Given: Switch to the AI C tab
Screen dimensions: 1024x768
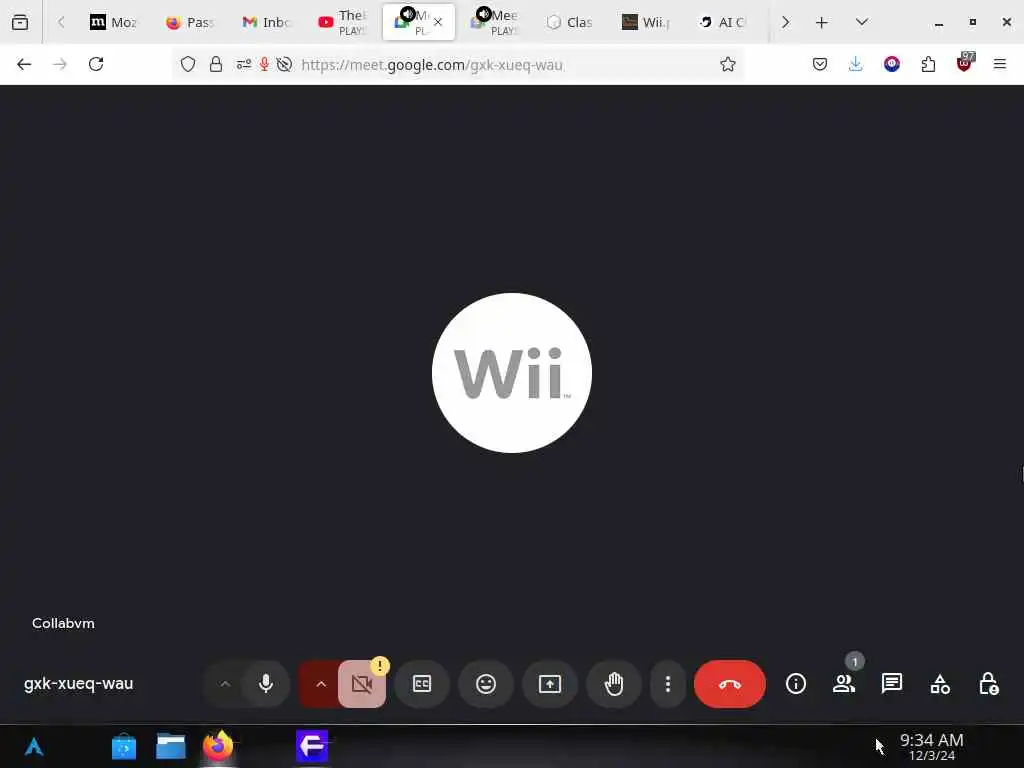Looking at the screenshot, I should 723,22.
